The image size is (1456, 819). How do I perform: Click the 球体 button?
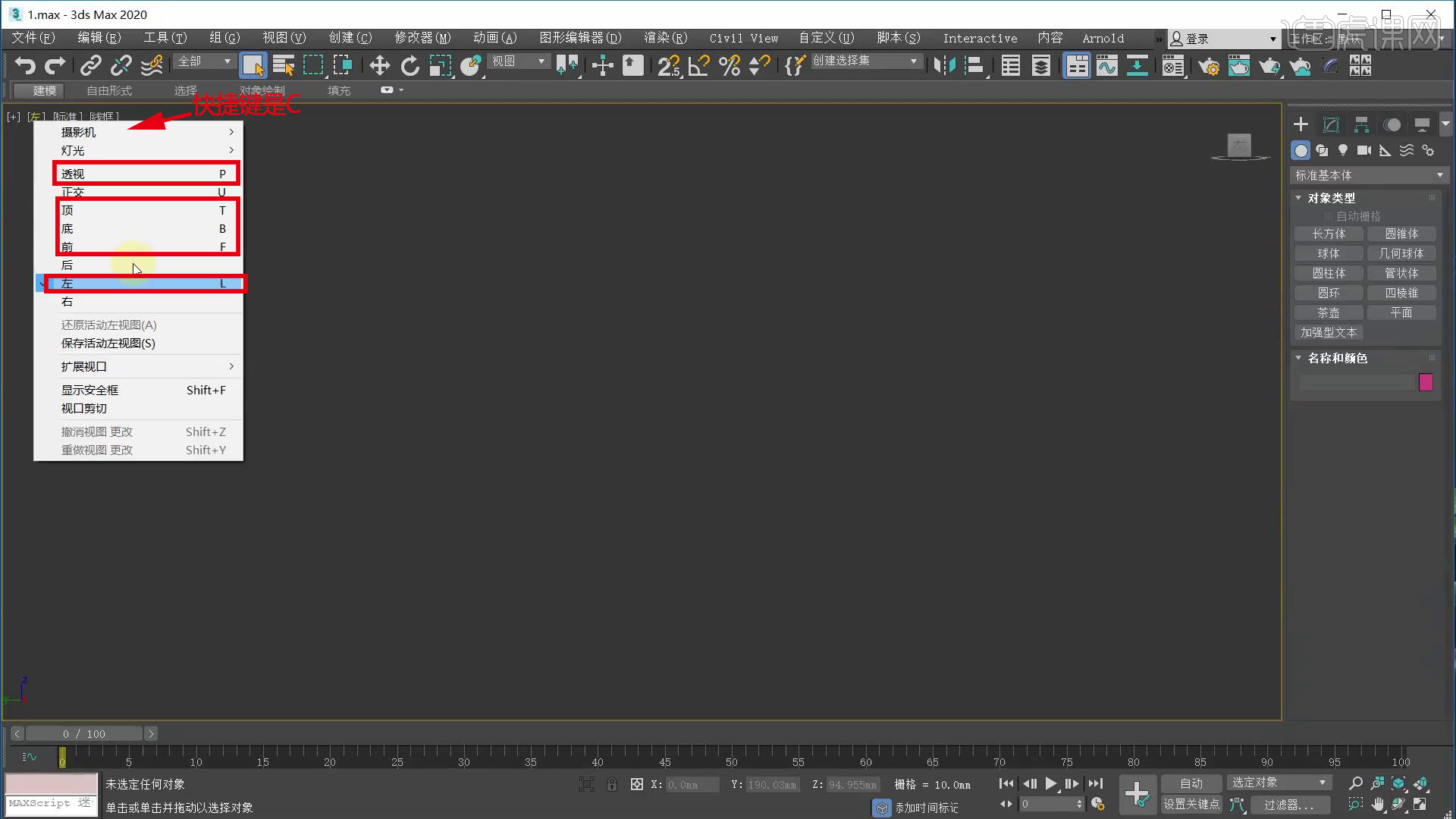pyautogui.click(x=1329, y=254)
